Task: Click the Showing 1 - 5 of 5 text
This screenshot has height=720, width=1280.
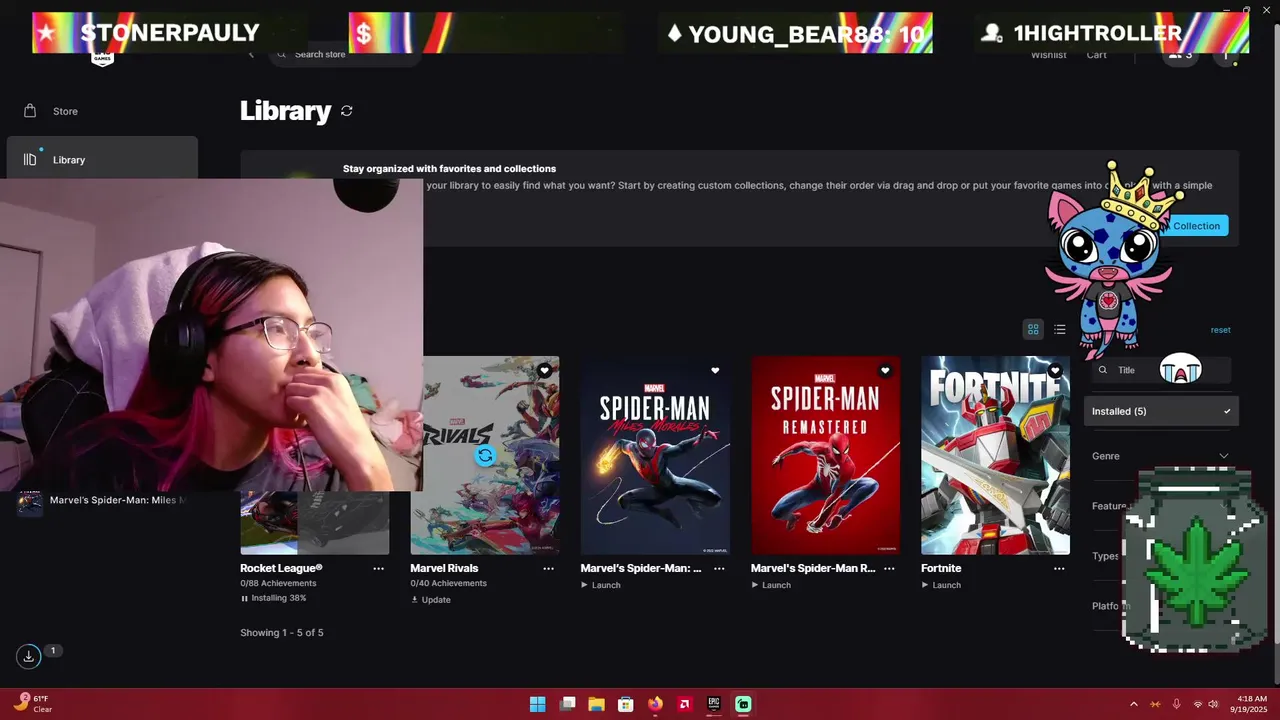Action: tap(282, 633)
